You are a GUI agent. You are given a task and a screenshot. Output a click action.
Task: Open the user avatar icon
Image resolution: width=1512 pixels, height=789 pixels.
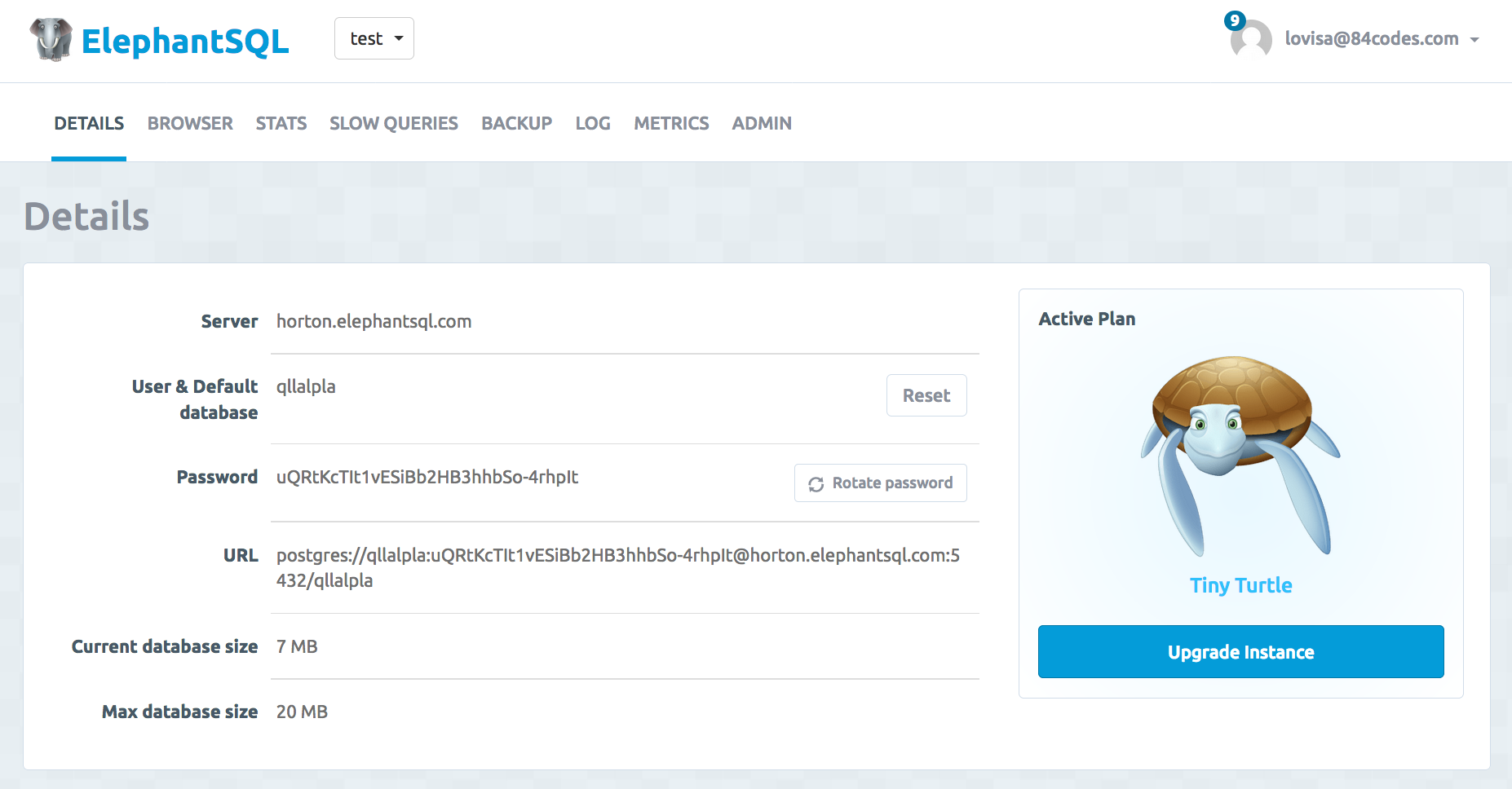[x=1250, y=40]
